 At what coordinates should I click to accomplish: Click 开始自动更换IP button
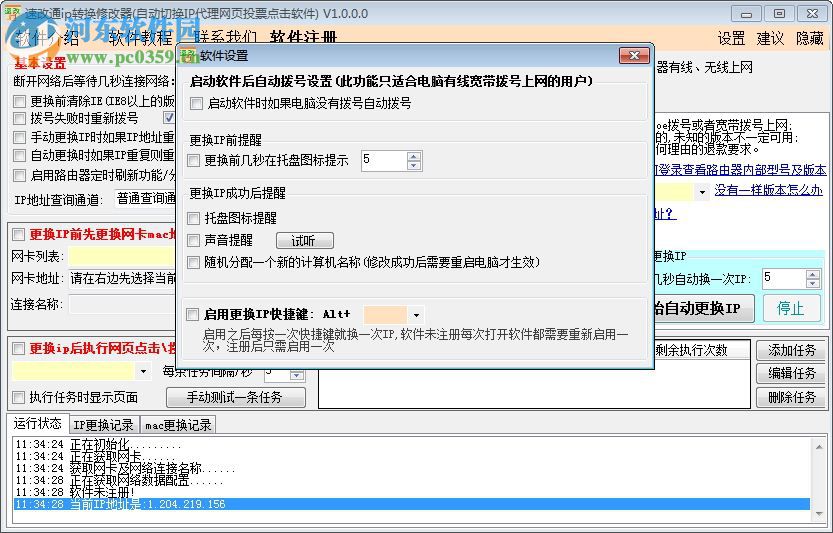pos(704,308)
